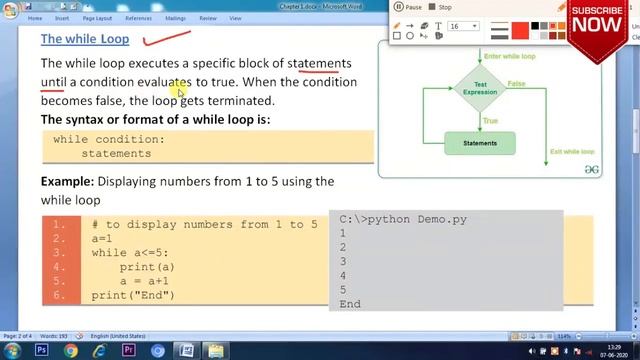Open the View ribbon tab

click(235, 18)
